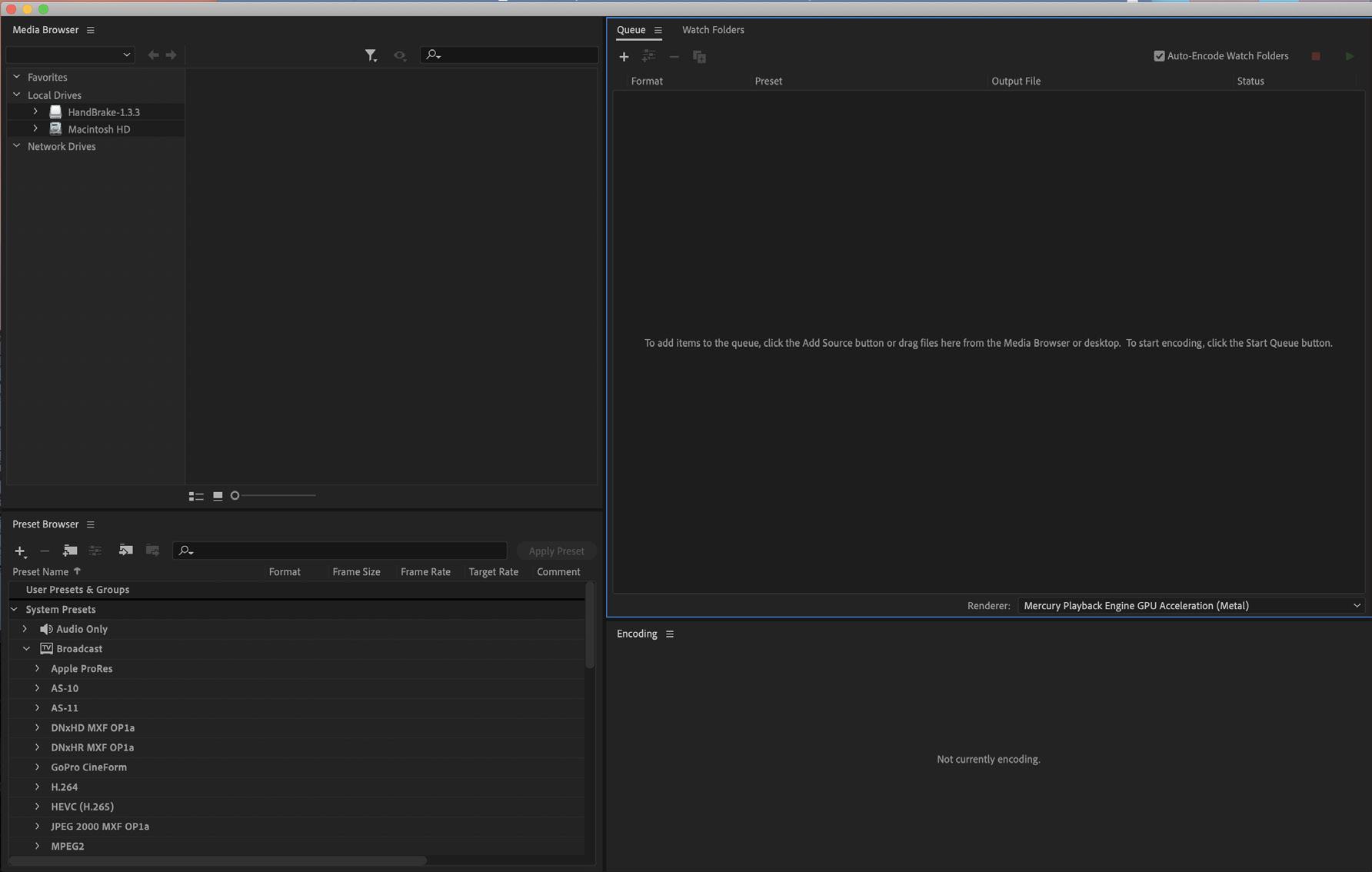
Task: Collapse the Network Drives section
Action: click(x=16, y=145)
